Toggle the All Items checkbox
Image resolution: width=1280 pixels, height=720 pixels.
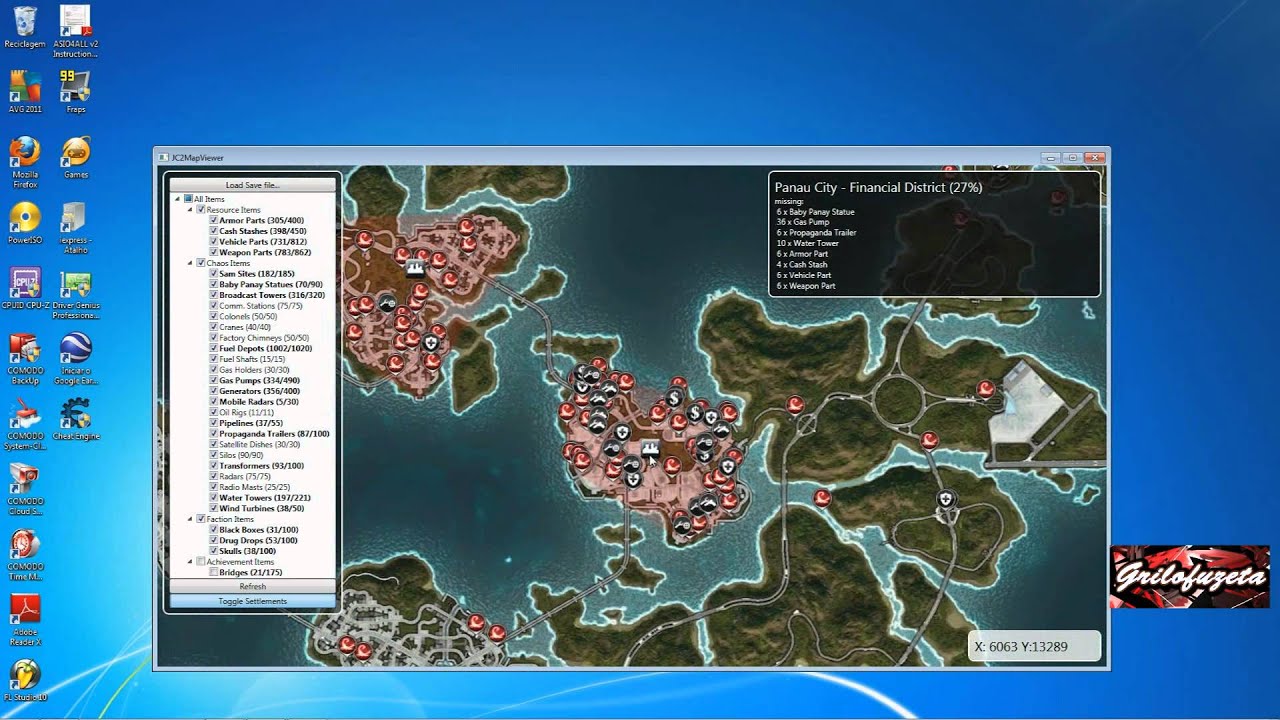189,199
